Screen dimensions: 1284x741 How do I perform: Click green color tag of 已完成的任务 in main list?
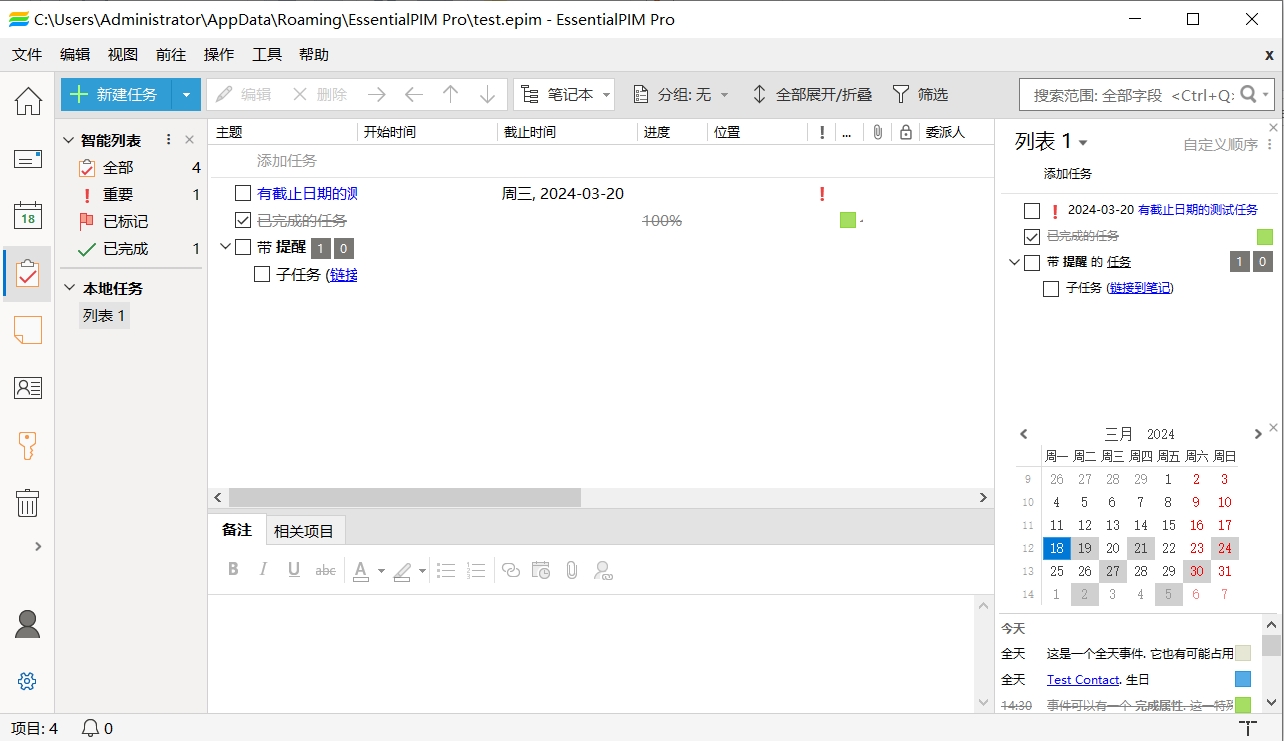pos(848,220)
